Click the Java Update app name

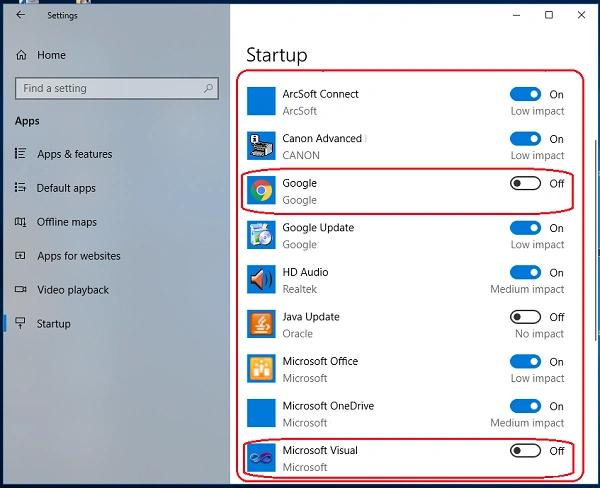coord(311,317)
